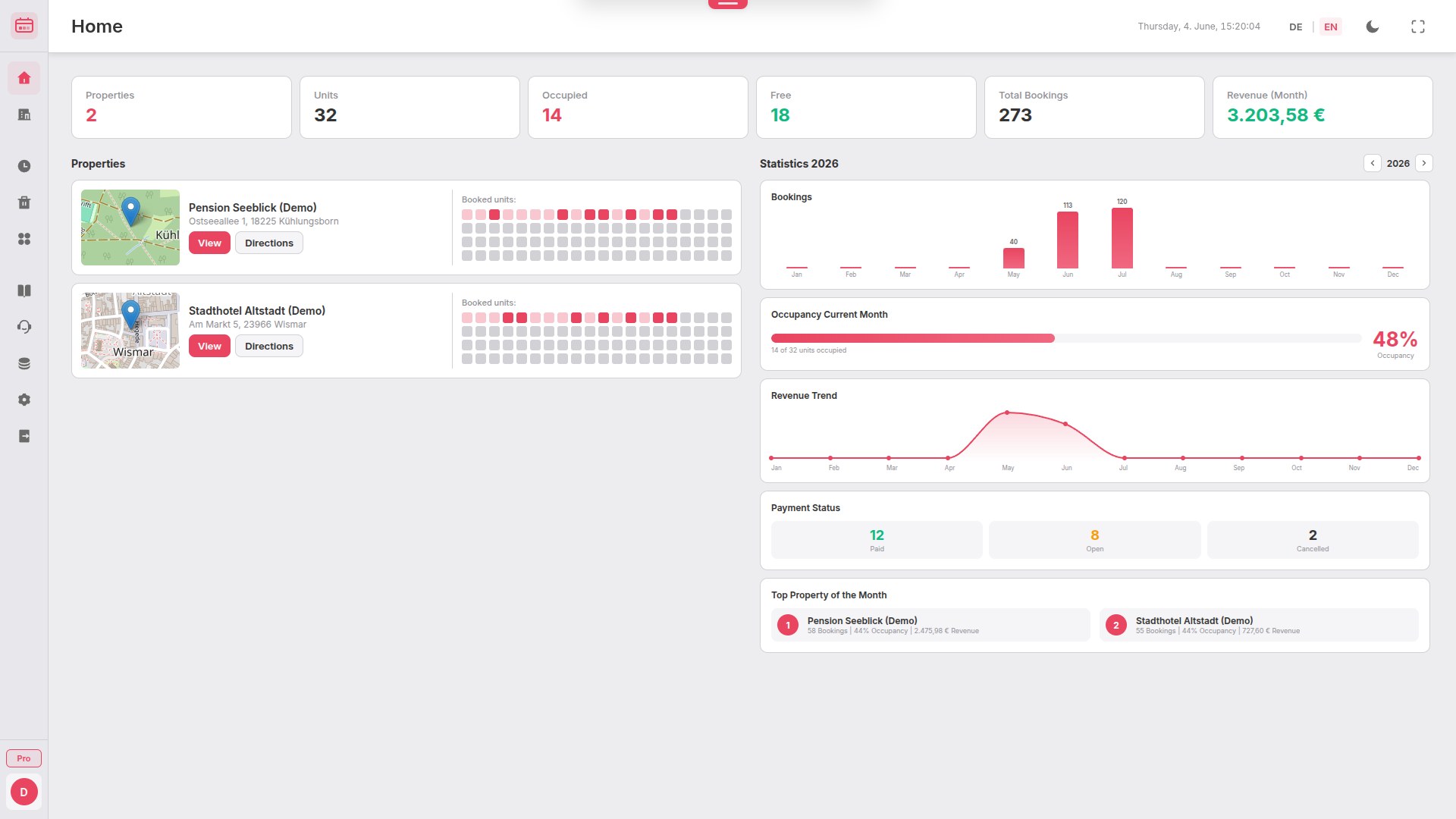Image resolution: width=1456 pixels, height=819 pixels.
Task: Click the Occupied 14 stat card
Action: tap(638, 107)
